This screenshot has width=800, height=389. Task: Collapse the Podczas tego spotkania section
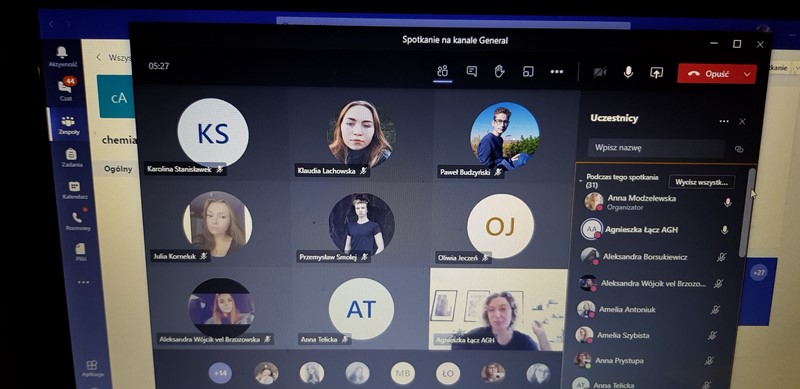(581, 181)
